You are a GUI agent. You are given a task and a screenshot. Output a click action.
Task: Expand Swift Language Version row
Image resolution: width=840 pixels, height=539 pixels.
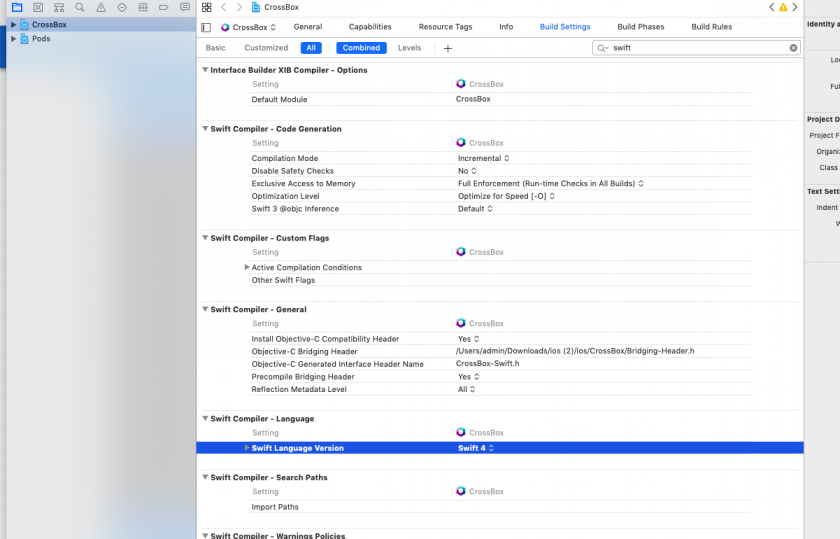[x=246, y=448]
